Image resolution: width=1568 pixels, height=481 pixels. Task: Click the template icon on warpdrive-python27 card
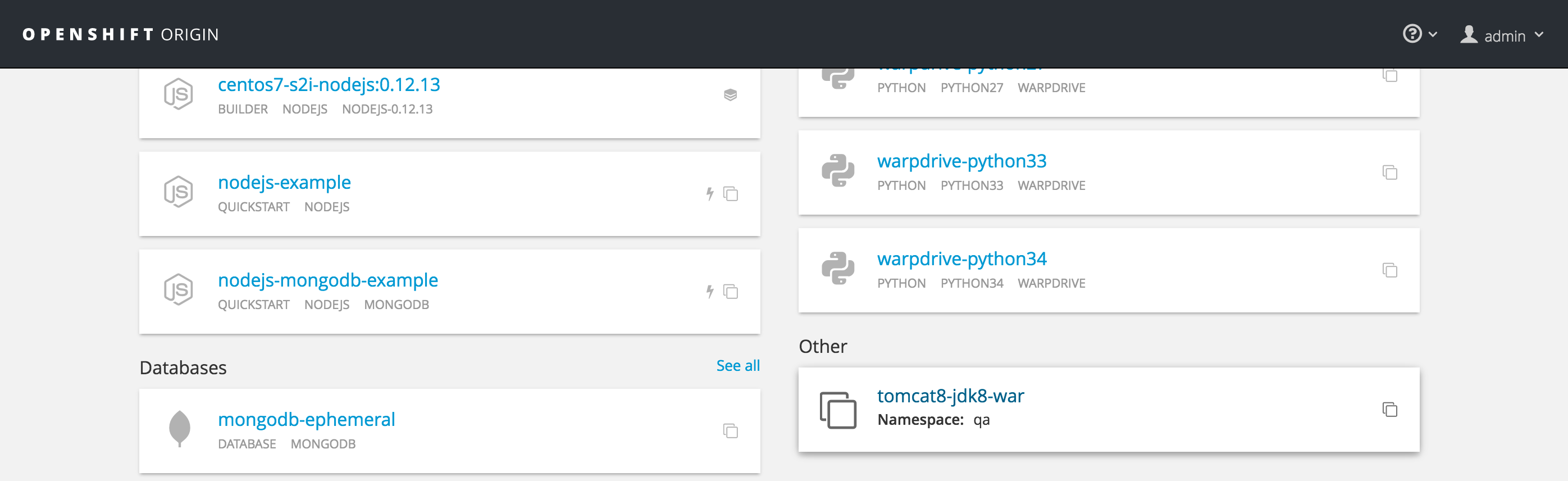[x=1389, y=75]
